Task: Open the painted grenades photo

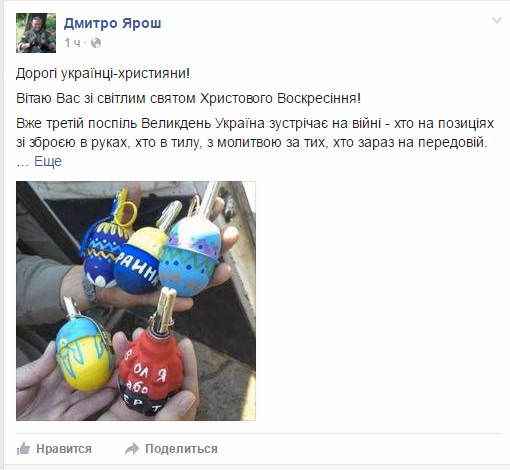Action: (x=136, y=301)
